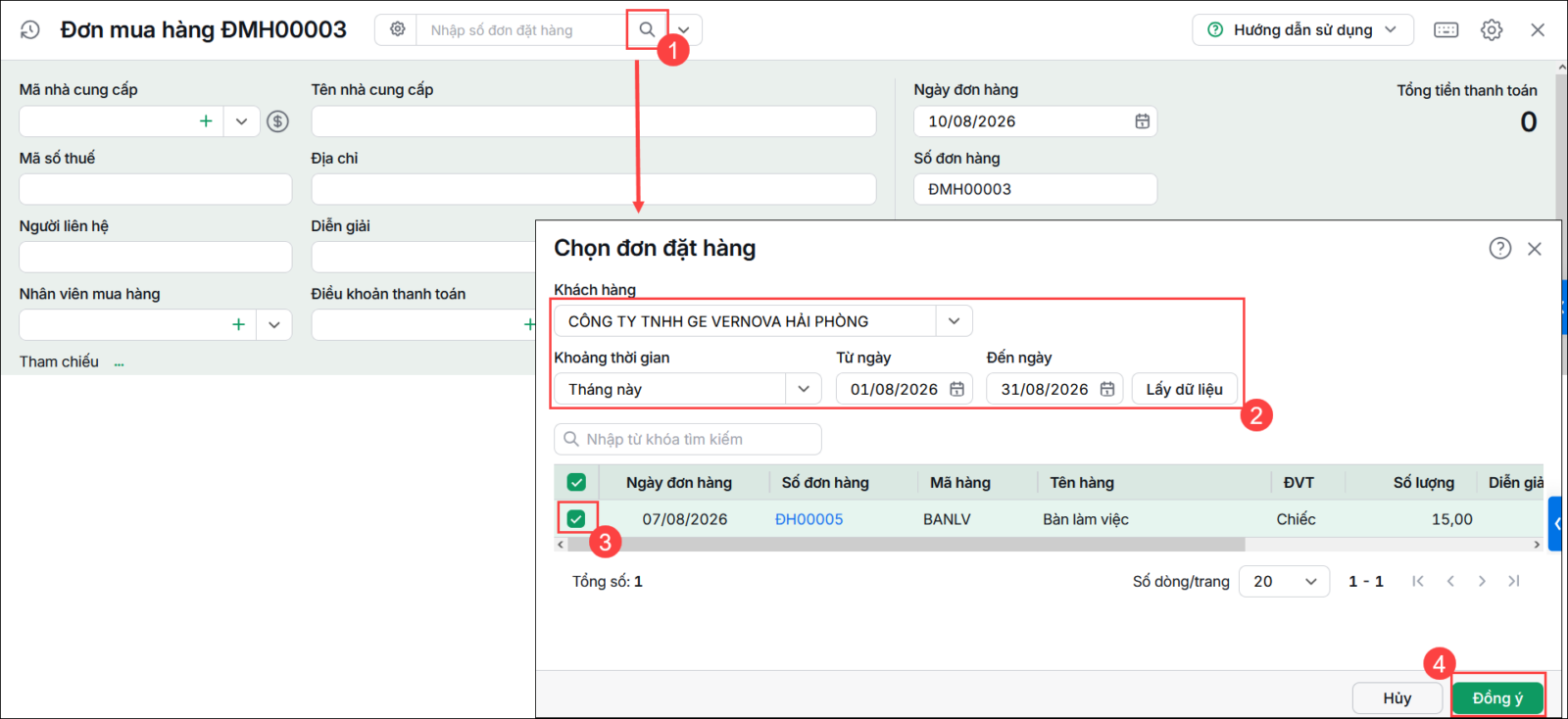Toggle select-all checkbox in table header
Screen dimensions: 1568x719
click(576, 482)
